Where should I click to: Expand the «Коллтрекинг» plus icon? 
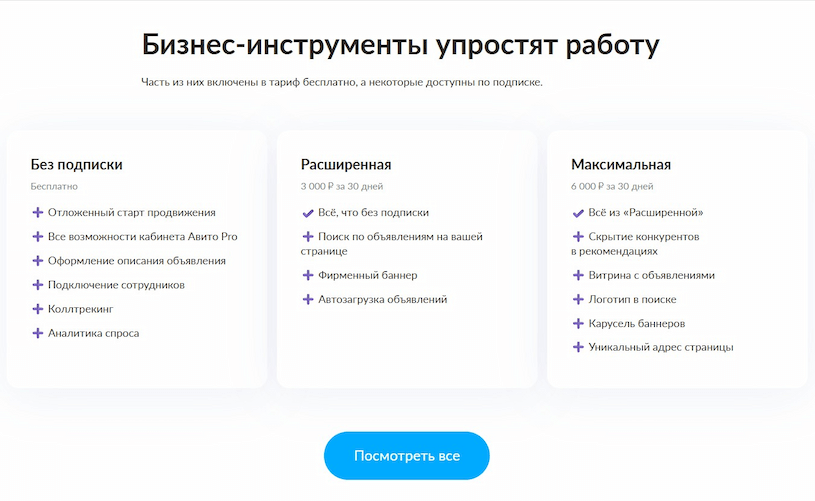tap(38, 309)
